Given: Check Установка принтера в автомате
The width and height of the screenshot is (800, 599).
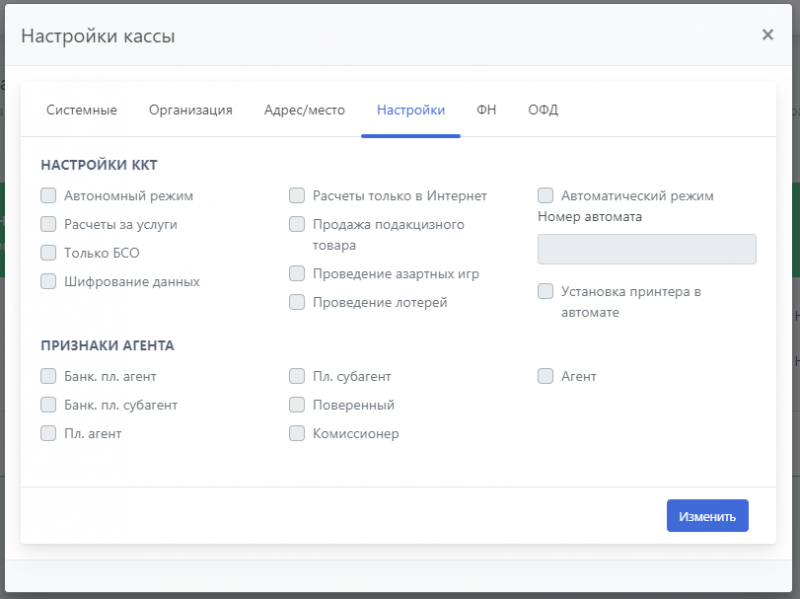Looking at the screenshot, I should click(x=546, y=292).
